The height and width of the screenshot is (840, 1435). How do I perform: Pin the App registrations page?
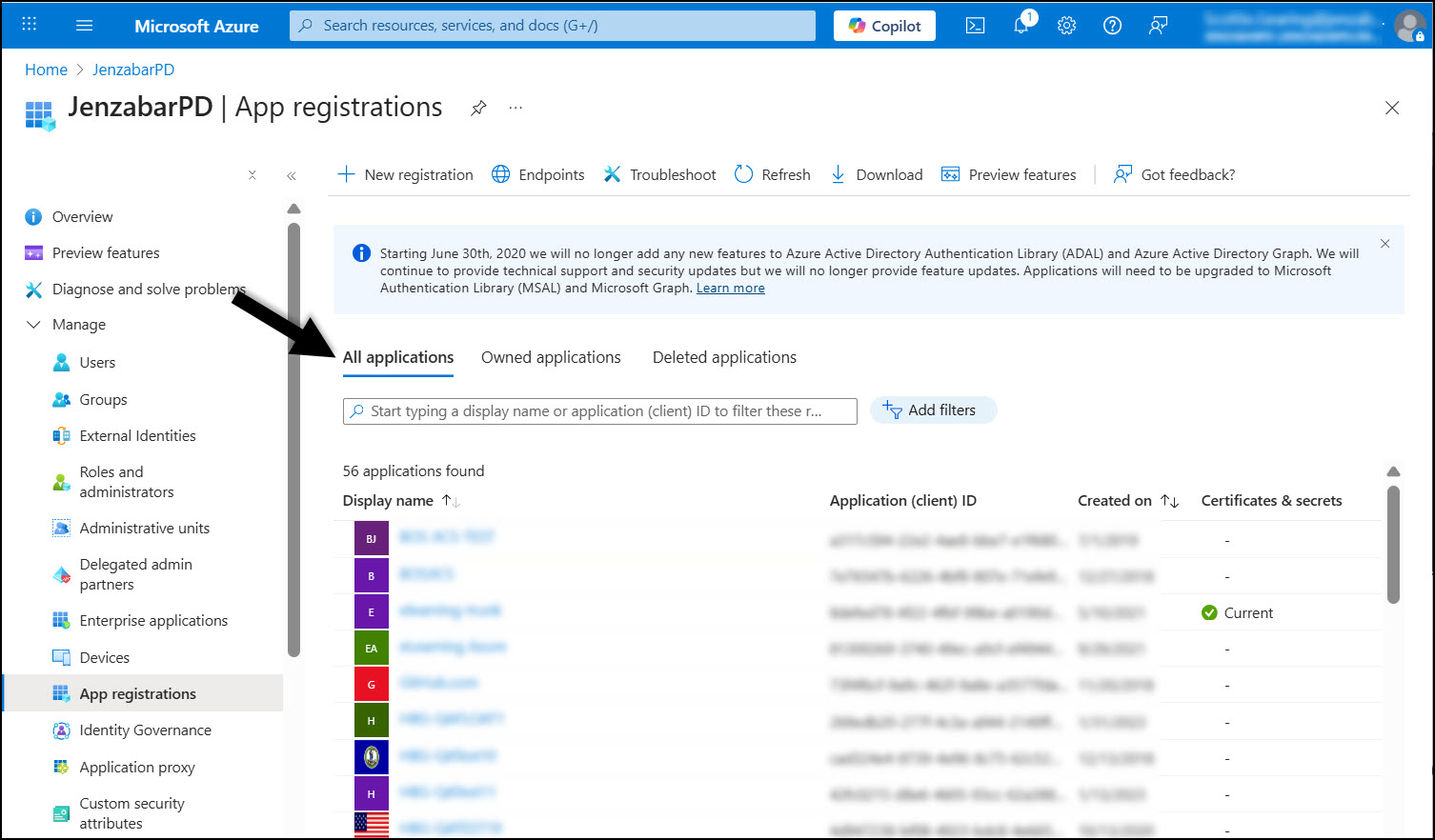[x=478, y=108]
